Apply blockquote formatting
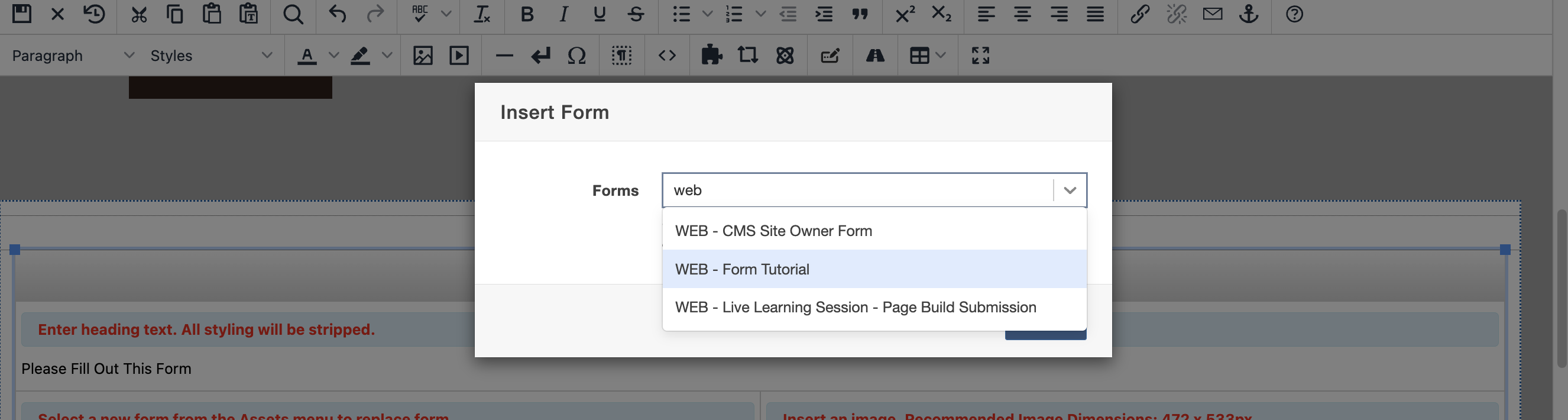The height and width of the screenshot is (420, 1568). pos(860,14)
